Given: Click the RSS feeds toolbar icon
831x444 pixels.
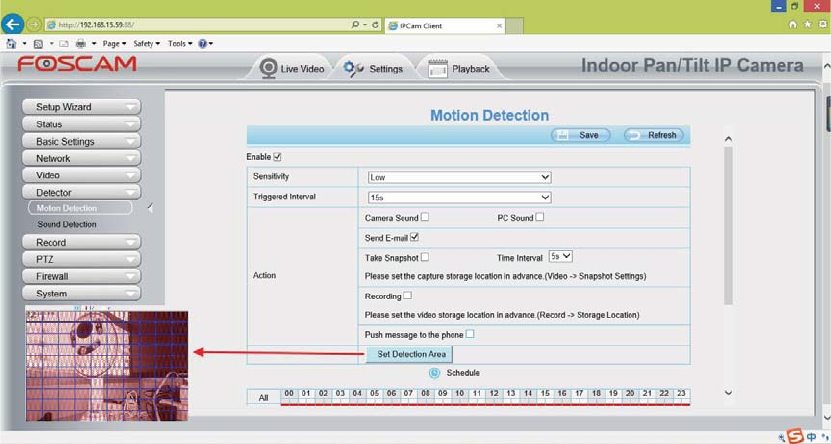Looking at the screenshot, I should pyautogui.click(x=38, y=43).
